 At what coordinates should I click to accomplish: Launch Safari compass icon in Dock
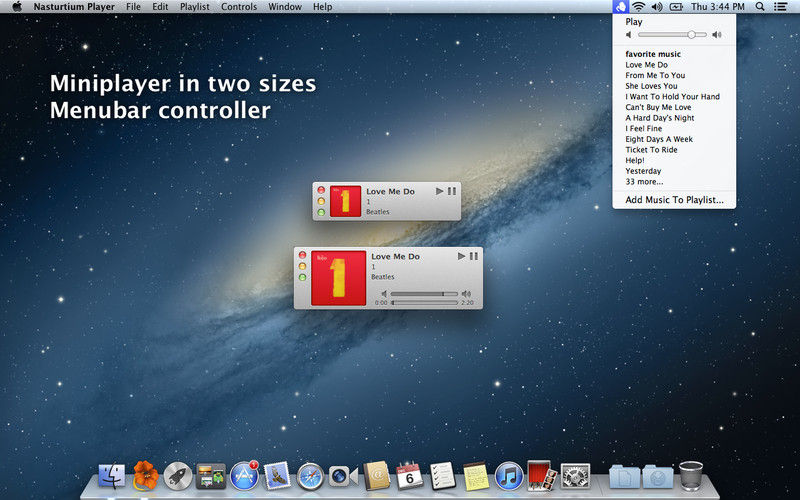[x=310, y=476]
